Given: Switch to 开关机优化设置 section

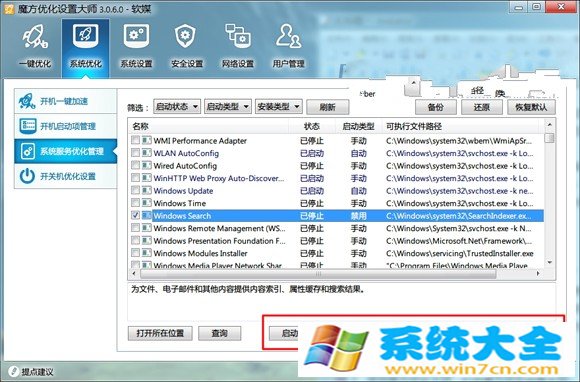Looking at the screenshot, I should click(x=65, y=176).
